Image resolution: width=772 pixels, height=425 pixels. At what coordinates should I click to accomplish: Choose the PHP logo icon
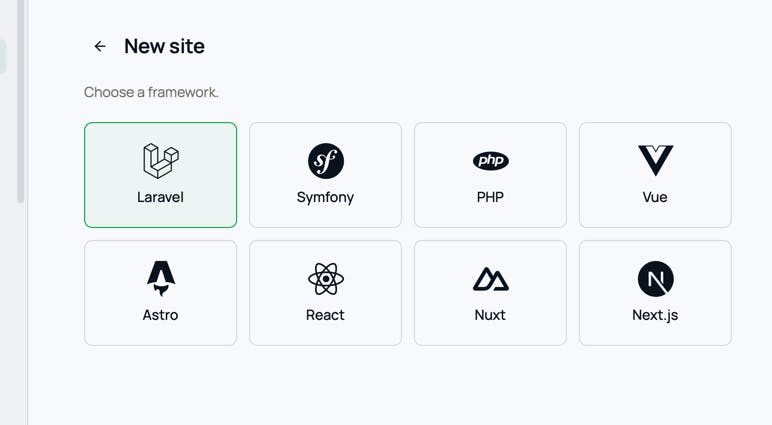pos(490,161)
